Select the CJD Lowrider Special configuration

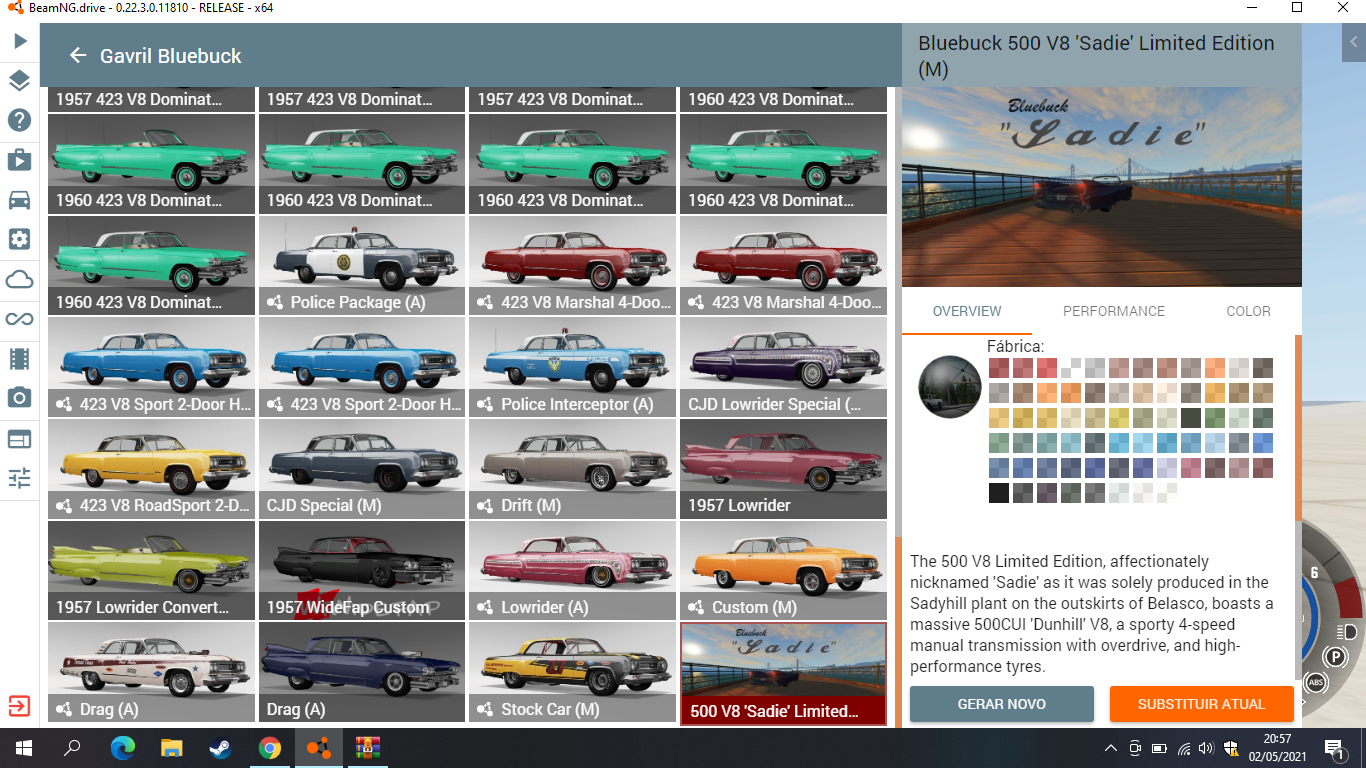(783, 367)
